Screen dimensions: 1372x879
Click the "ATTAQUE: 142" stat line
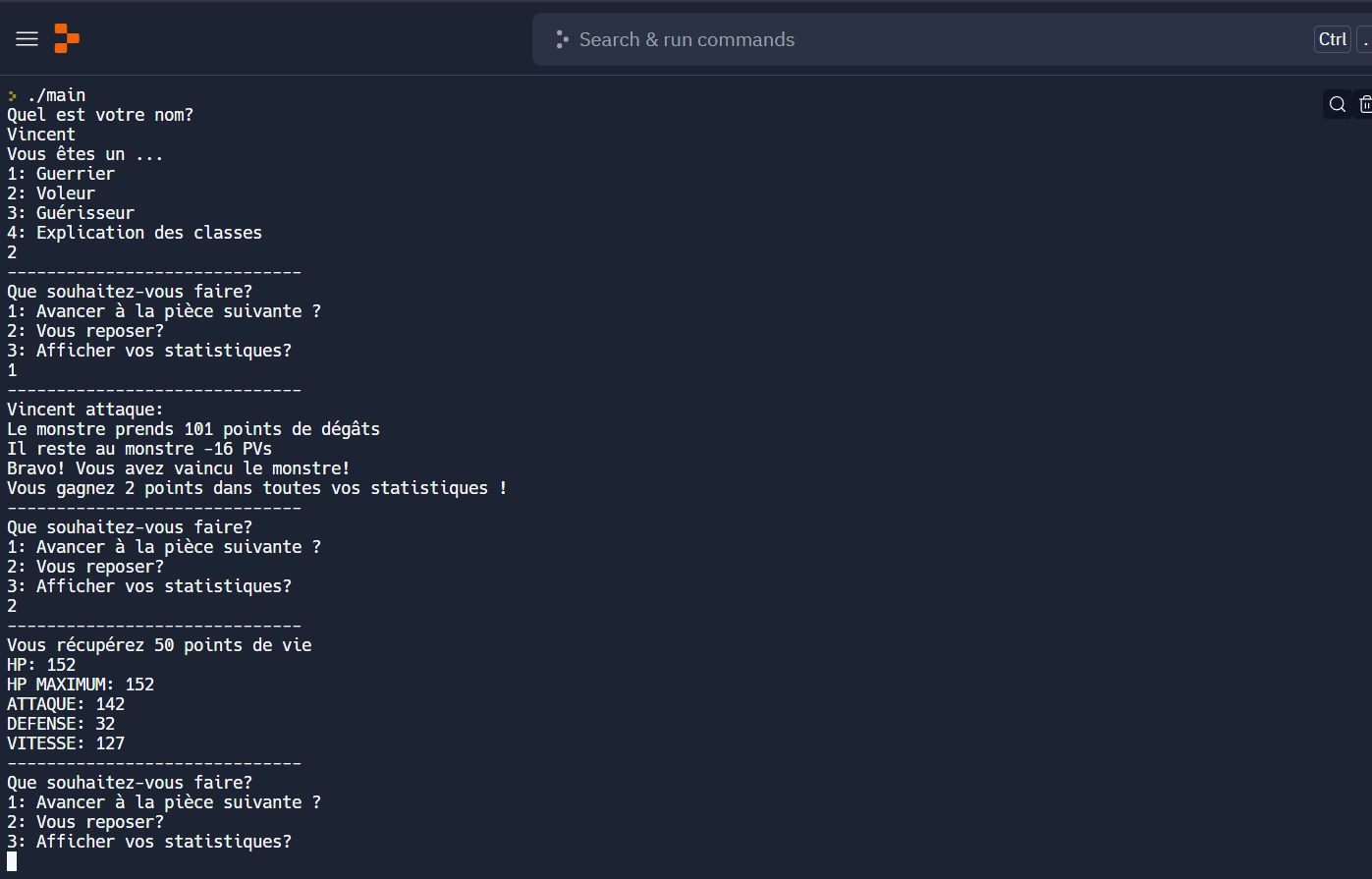66,704
